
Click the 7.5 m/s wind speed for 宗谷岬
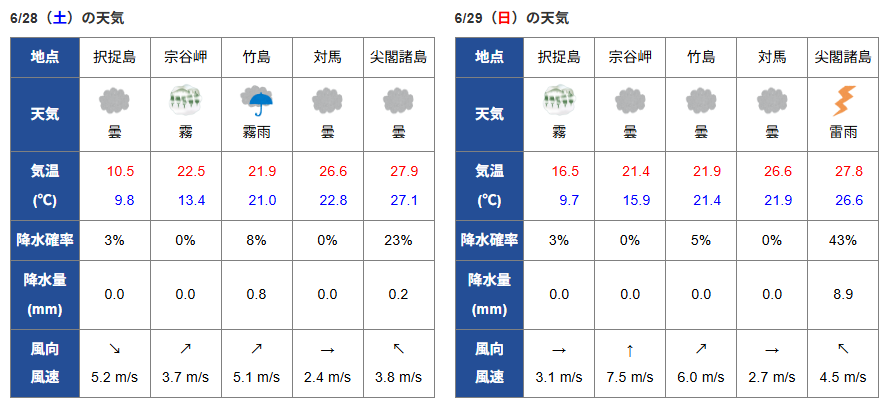pos(630,377)
